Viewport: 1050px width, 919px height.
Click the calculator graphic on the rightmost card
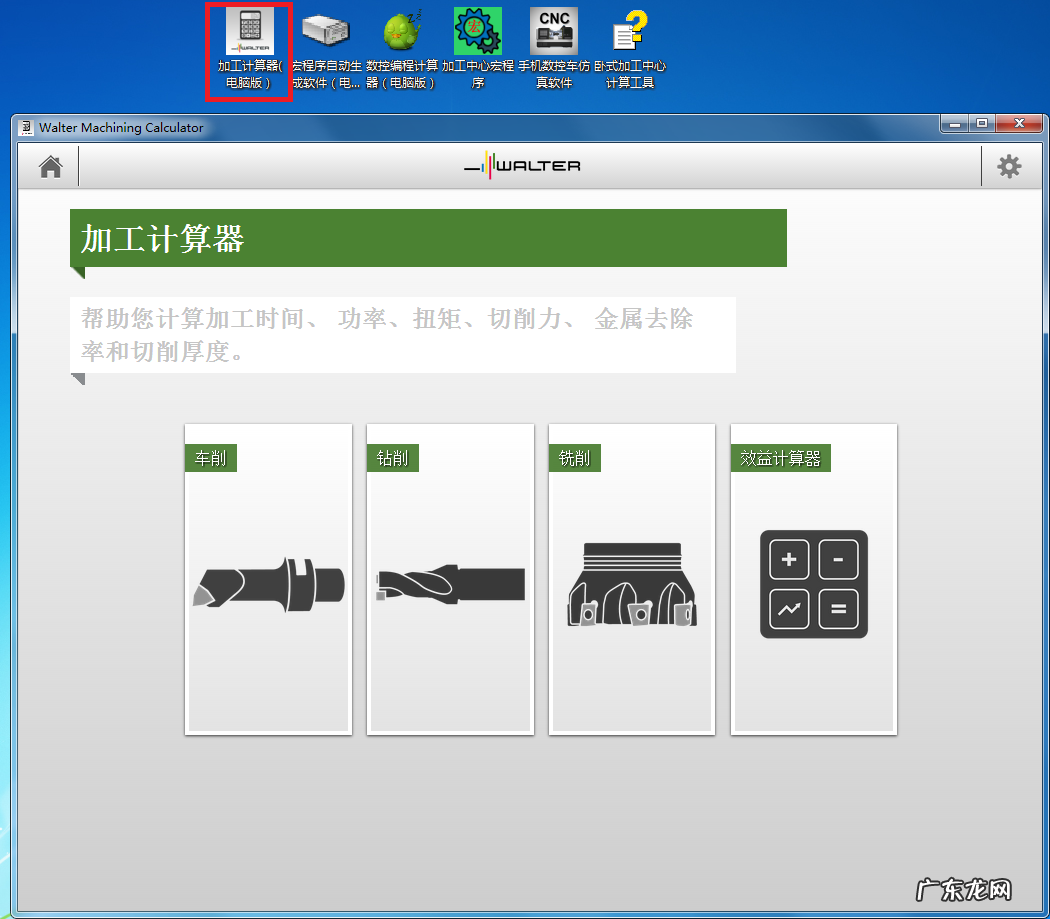(x=813, y=585)
